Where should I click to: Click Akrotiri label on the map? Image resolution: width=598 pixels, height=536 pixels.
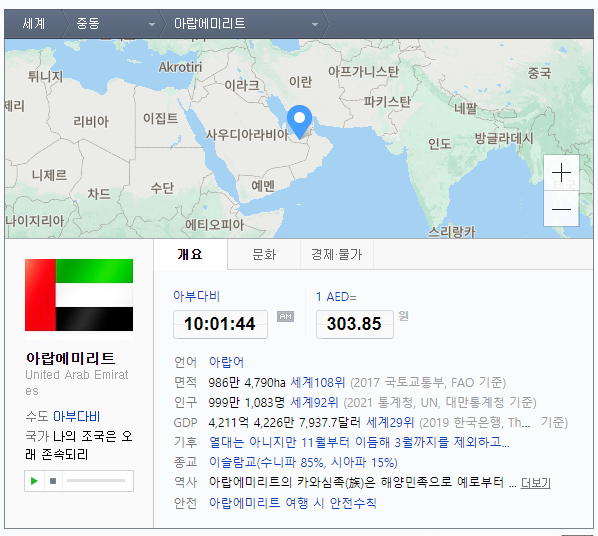[x=180, y=67]
